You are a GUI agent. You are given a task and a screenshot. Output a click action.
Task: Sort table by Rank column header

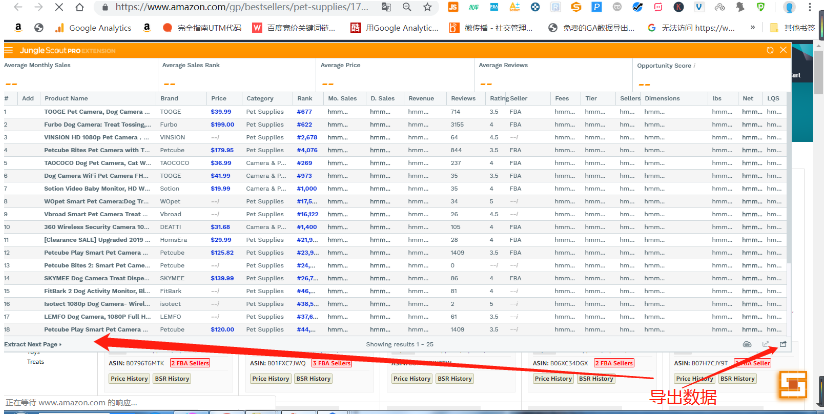[304, 99]
